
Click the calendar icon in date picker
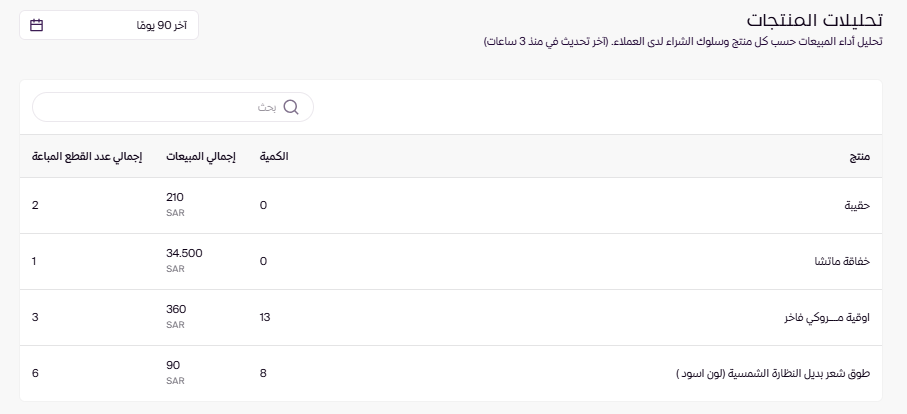click(x=37, y=24)
